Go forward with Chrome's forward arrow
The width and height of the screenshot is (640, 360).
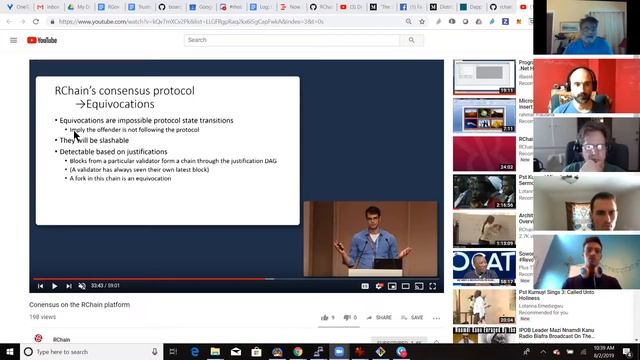pos(22,21)
